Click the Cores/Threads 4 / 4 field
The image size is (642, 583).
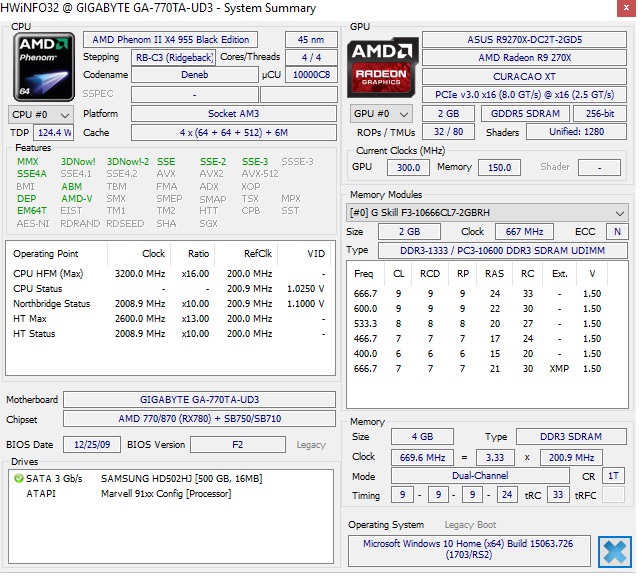[x=311, y=57]
